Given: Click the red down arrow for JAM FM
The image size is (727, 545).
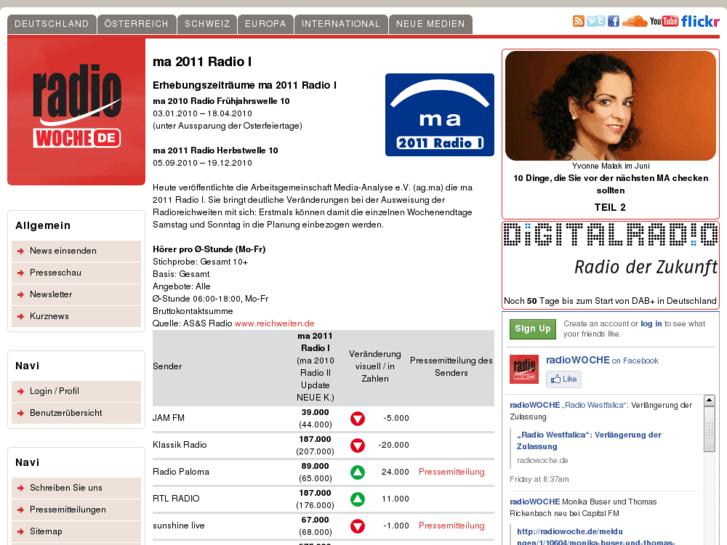Looking at the screenshot, I should [357, 418].
